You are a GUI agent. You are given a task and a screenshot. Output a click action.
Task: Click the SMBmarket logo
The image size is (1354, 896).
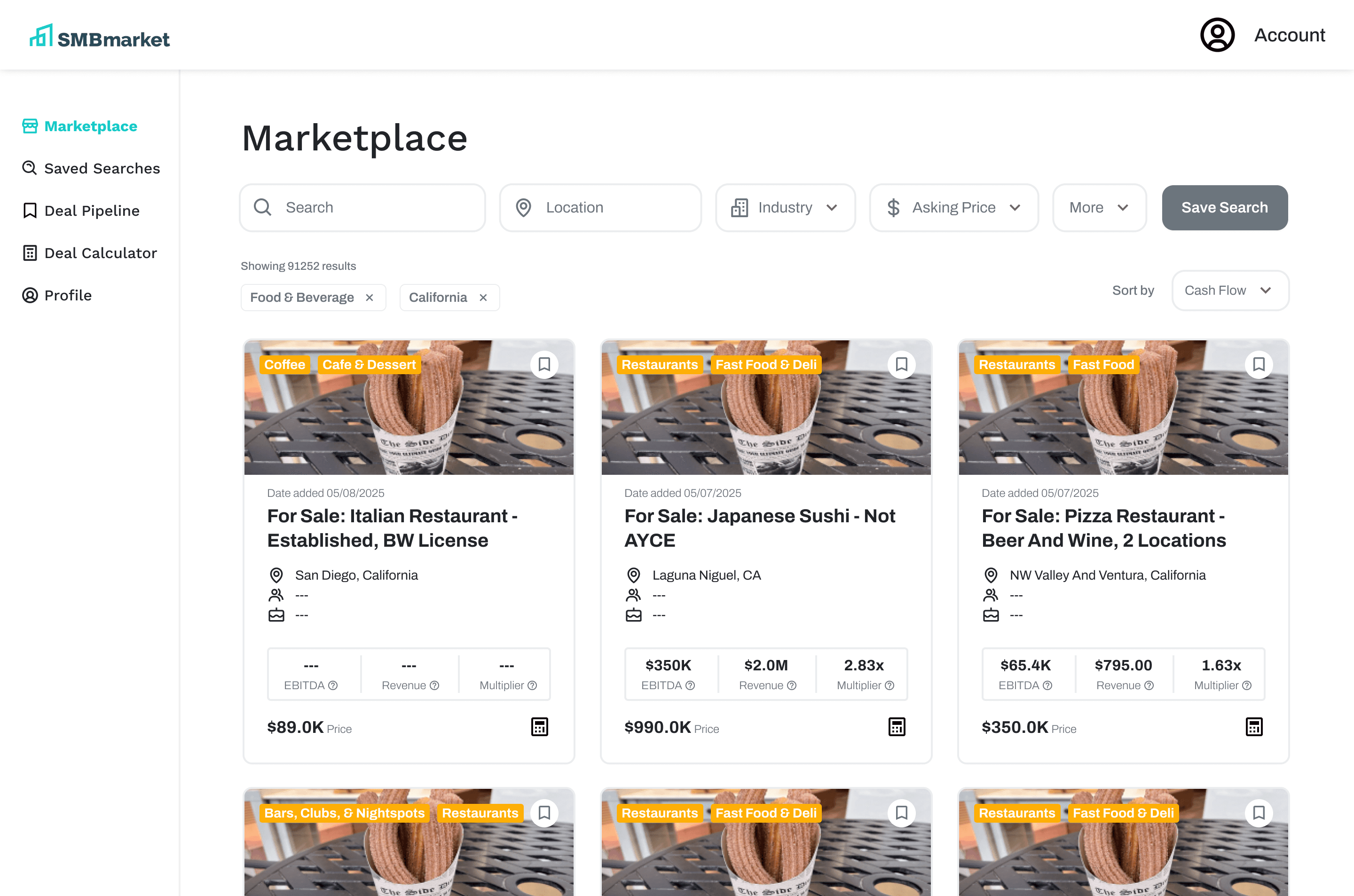(x=100, y=37)
